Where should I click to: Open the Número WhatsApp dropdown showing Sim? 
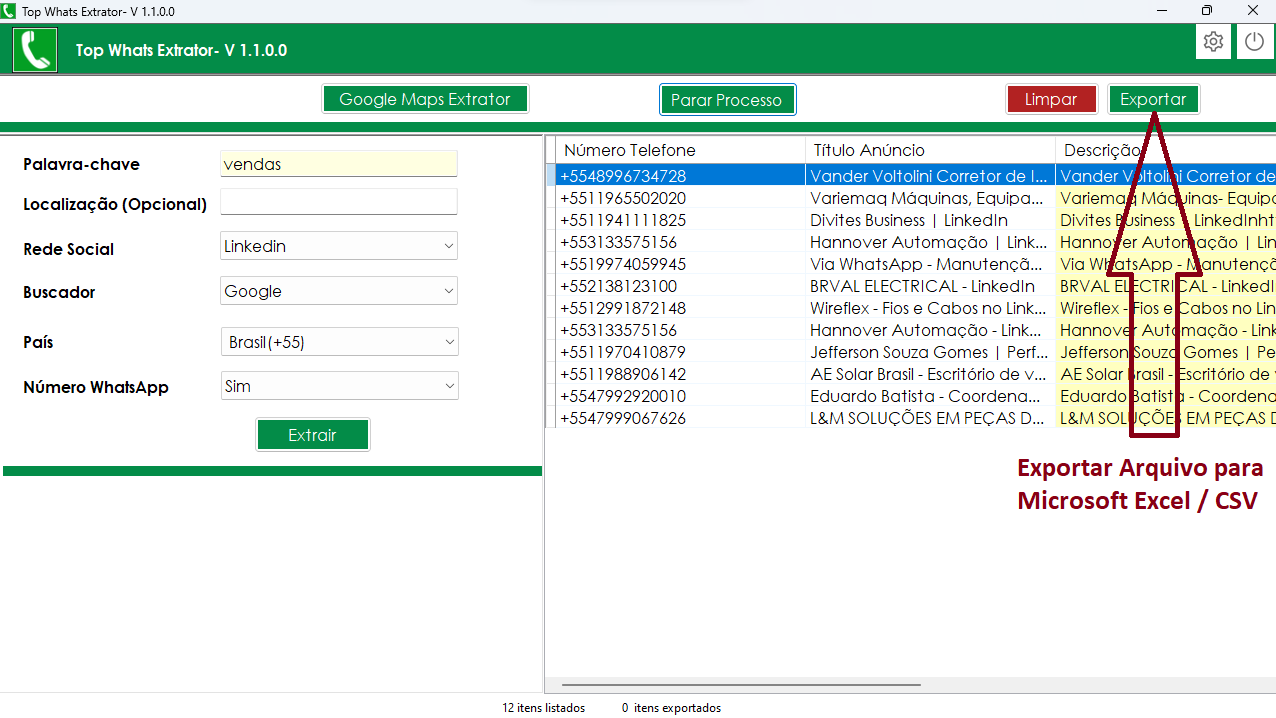click(339, 386)
